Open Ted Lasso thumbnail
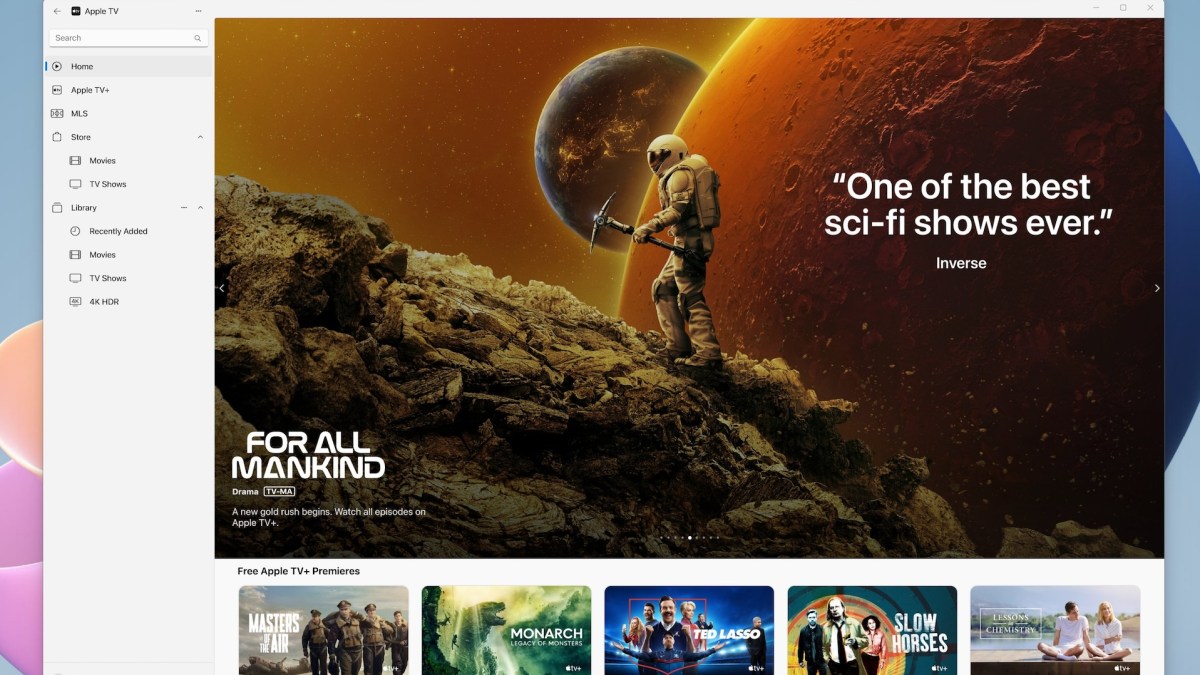 point(689,630)
